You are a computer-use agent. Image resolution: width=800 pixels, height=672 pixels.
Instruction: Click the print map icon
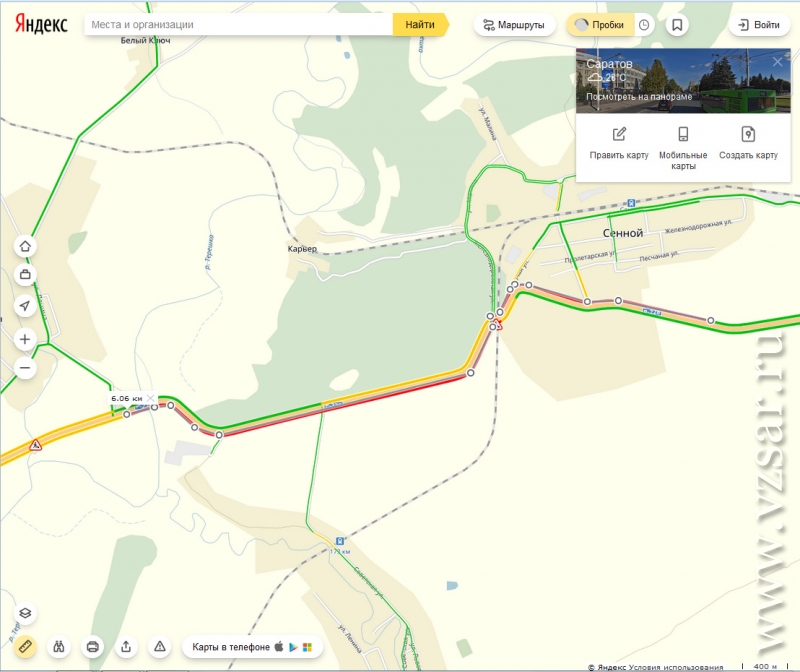[92, 647]
